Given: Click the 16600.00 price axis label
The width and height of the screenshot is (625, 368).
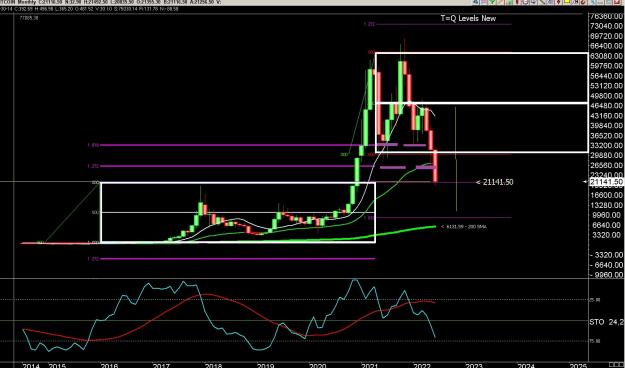Looking at the screenshot, I should (606, 195).
